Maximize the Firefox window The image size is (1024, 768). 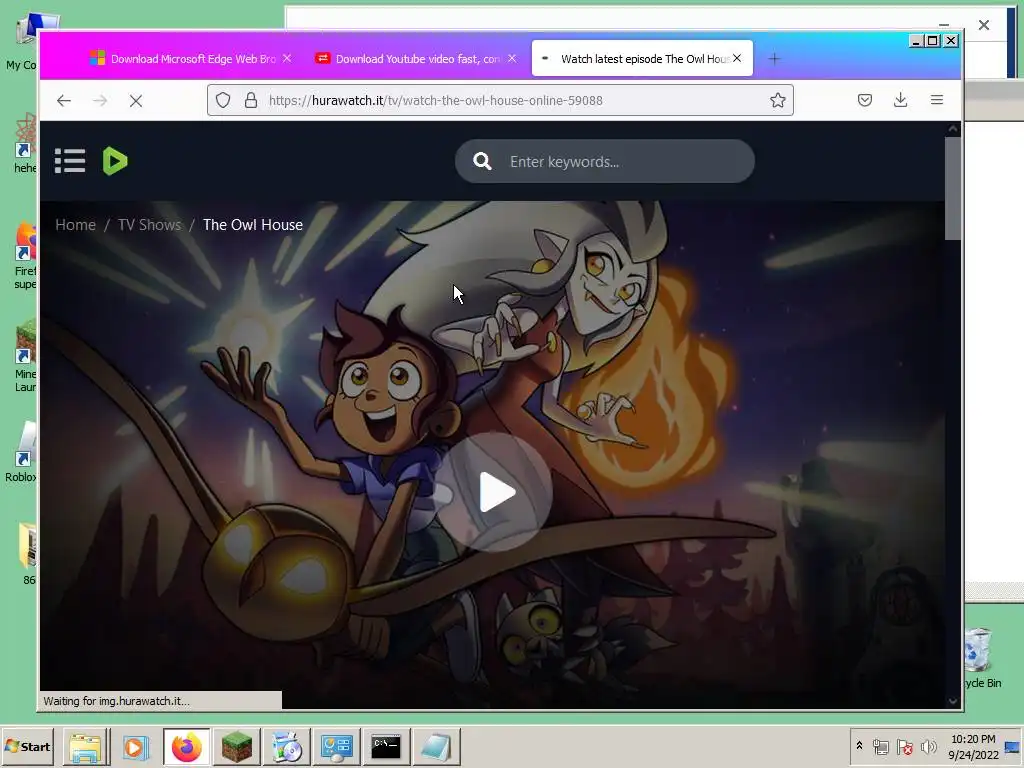tap(933, 40)
